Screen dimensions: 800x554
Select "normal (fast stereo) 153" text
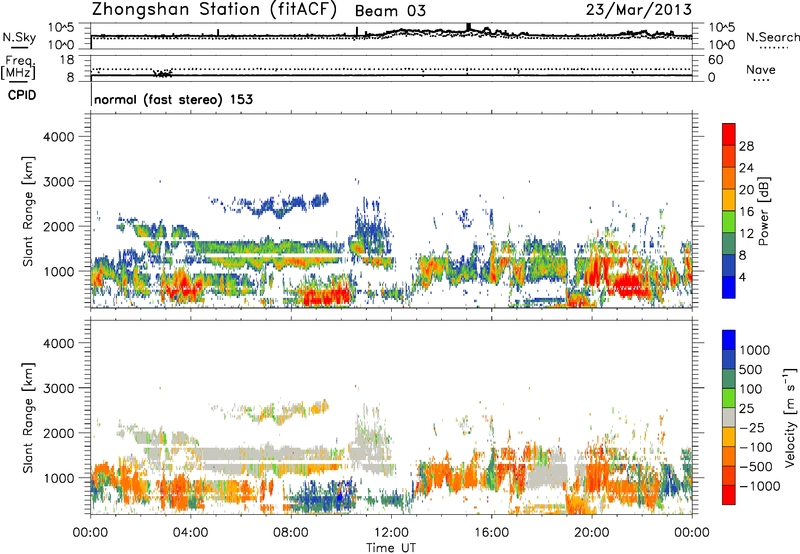[x=173, y=99]
